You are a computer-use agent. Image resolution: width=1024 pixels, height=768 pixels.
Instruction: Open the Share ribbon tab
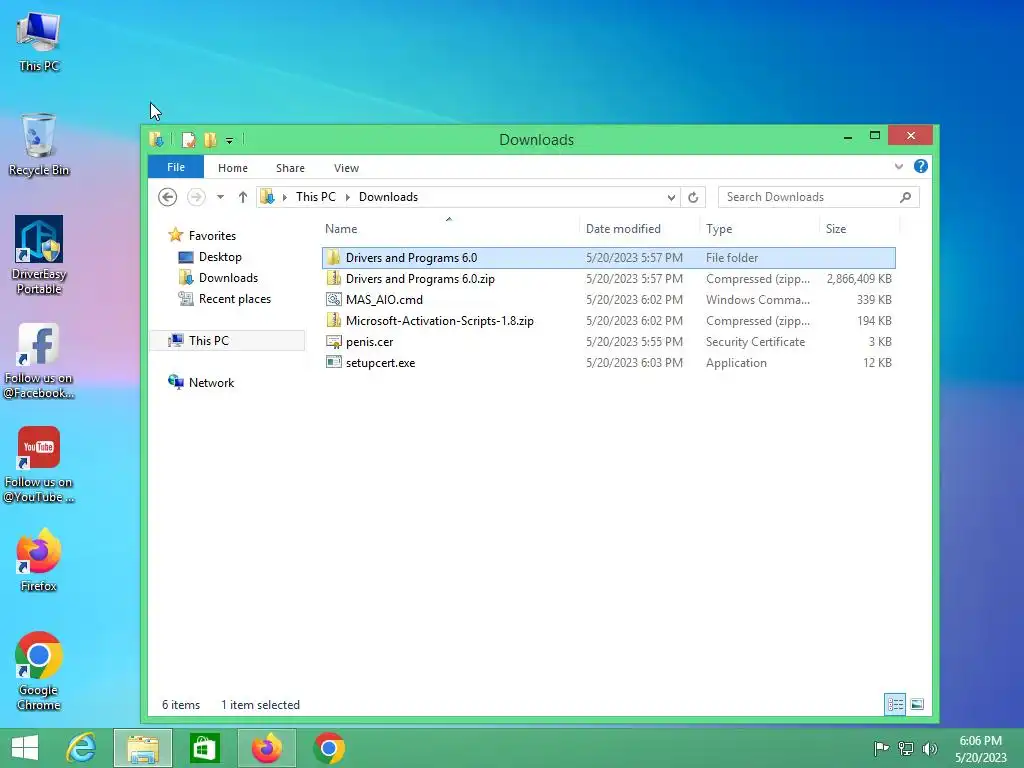(x=290, y=168)
